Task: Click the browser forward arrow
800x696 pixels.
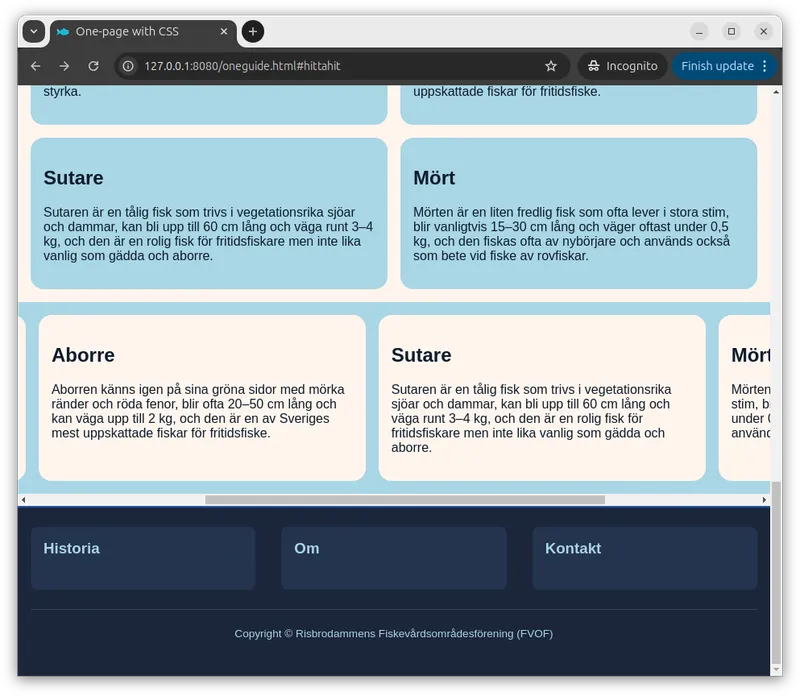Action: click(64, 66)
